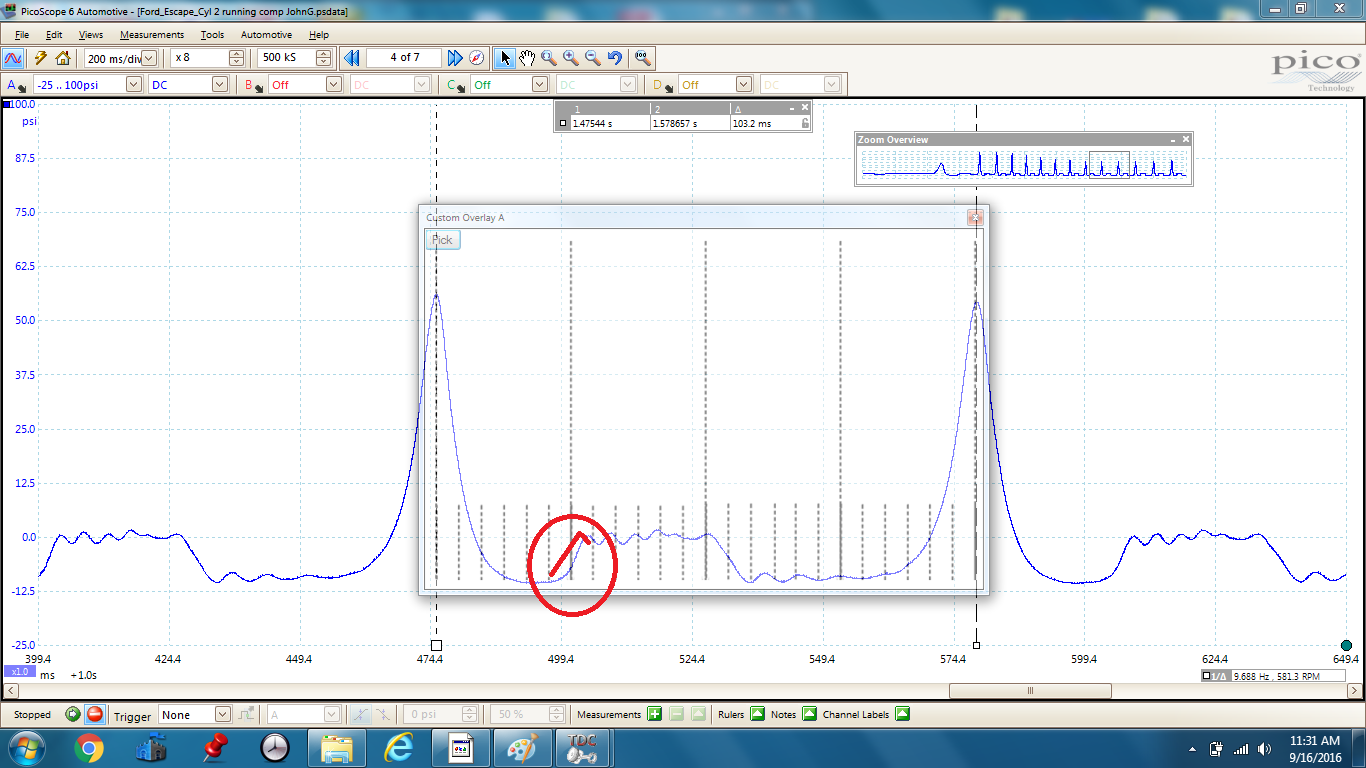The height and width of the screenshot is (768, 1366).
Task: Click the x1.0 axis scale button
Action: click(19, 673)
